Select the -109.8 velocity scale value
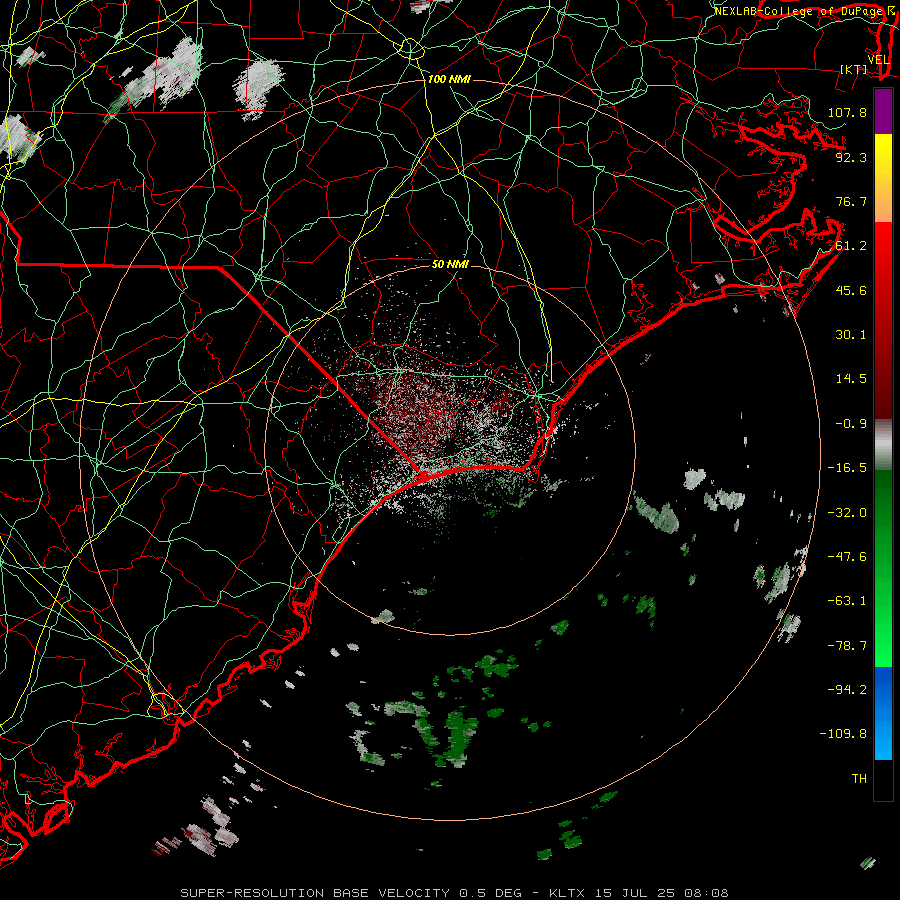900x900 pixels. pos(843,734)
